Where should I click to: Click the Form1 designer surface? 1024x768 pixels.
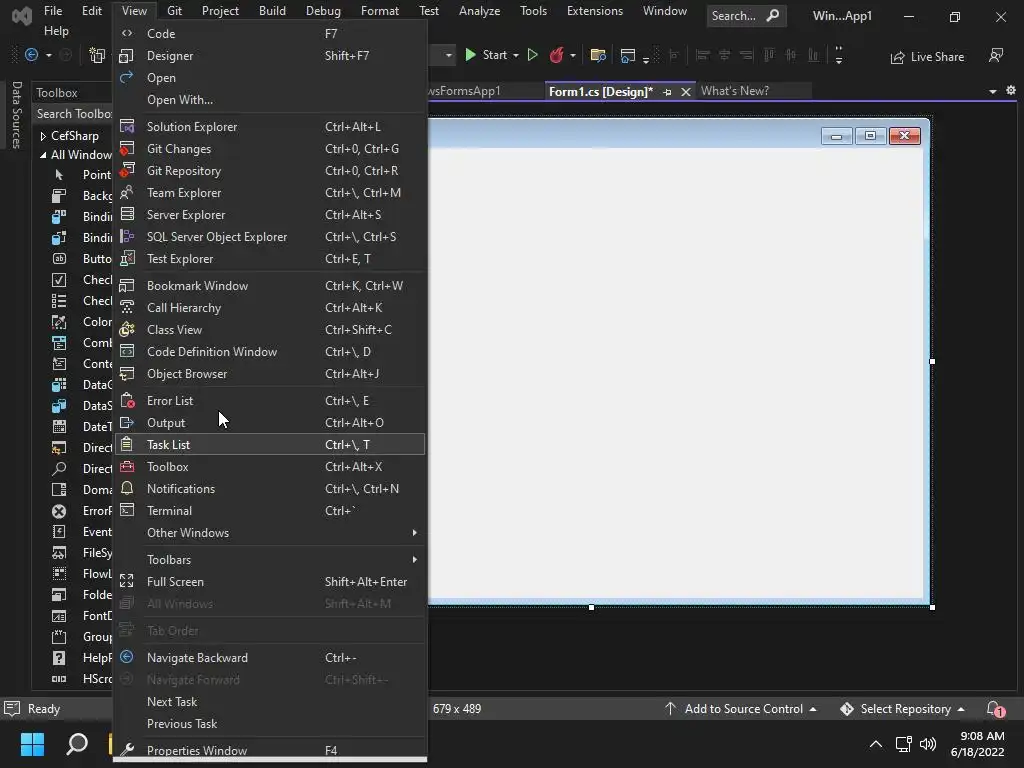(677, 372)
